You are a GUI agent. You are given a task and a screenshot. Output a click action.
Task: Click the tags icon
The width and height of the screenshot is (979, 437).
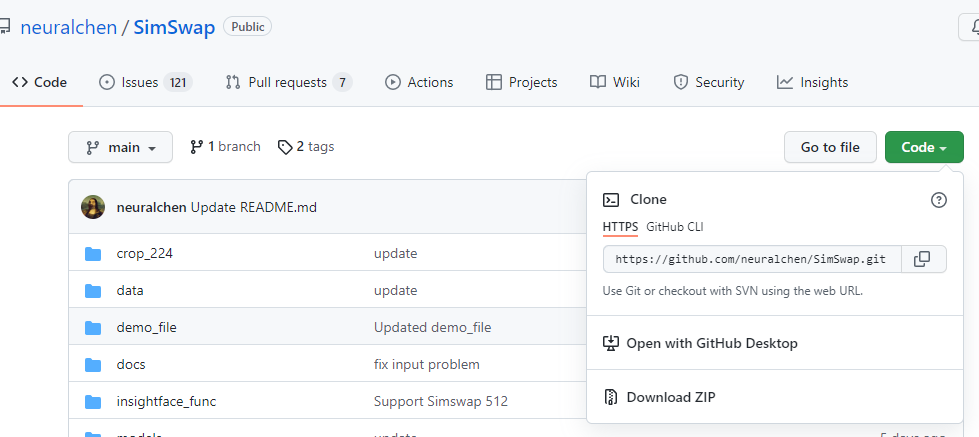tap(285, 147)
